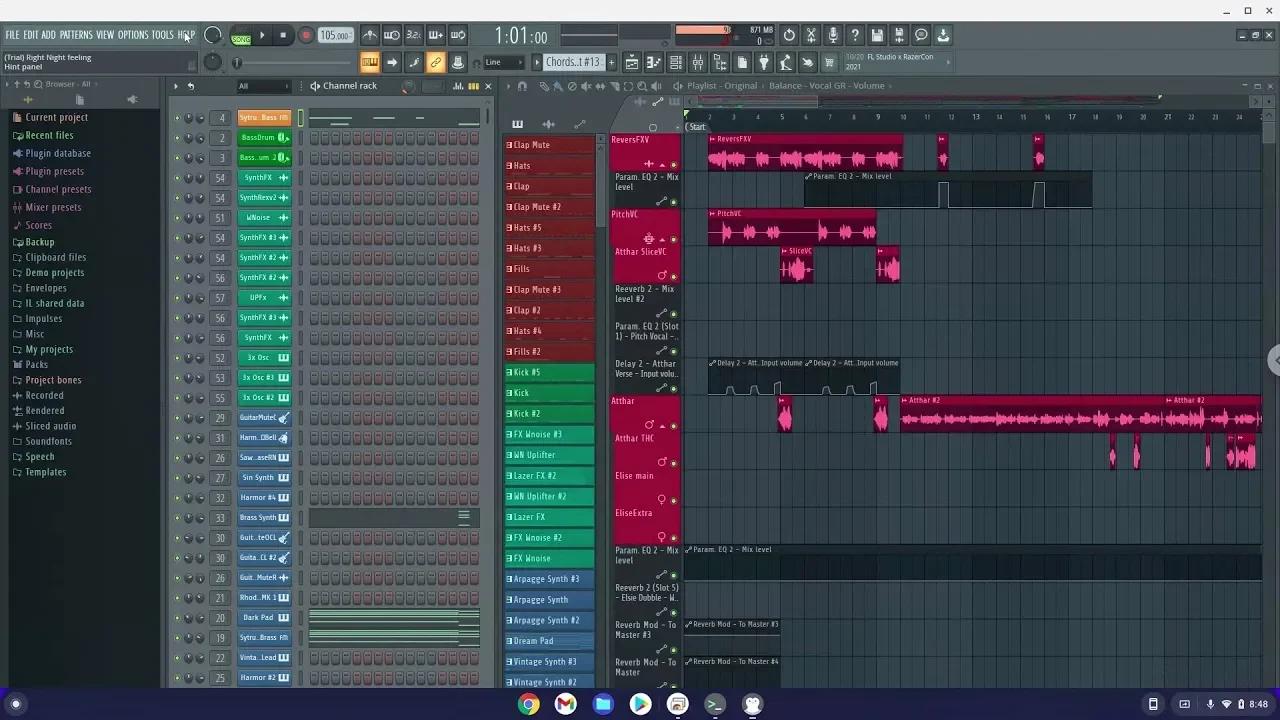
Task: Select the Clap Mute pattern in picker
Action: pos(549,145)
